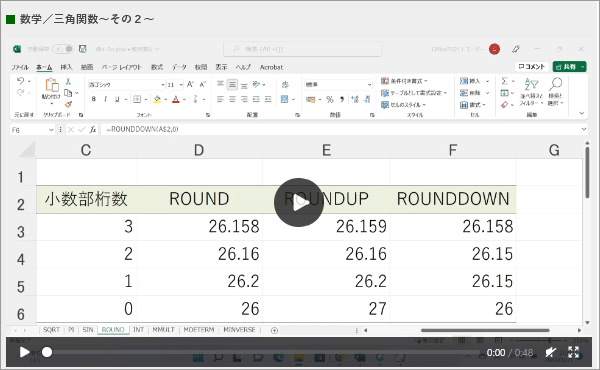
Task: Click the insert function fx icon
Action: (x=93, y=130)
